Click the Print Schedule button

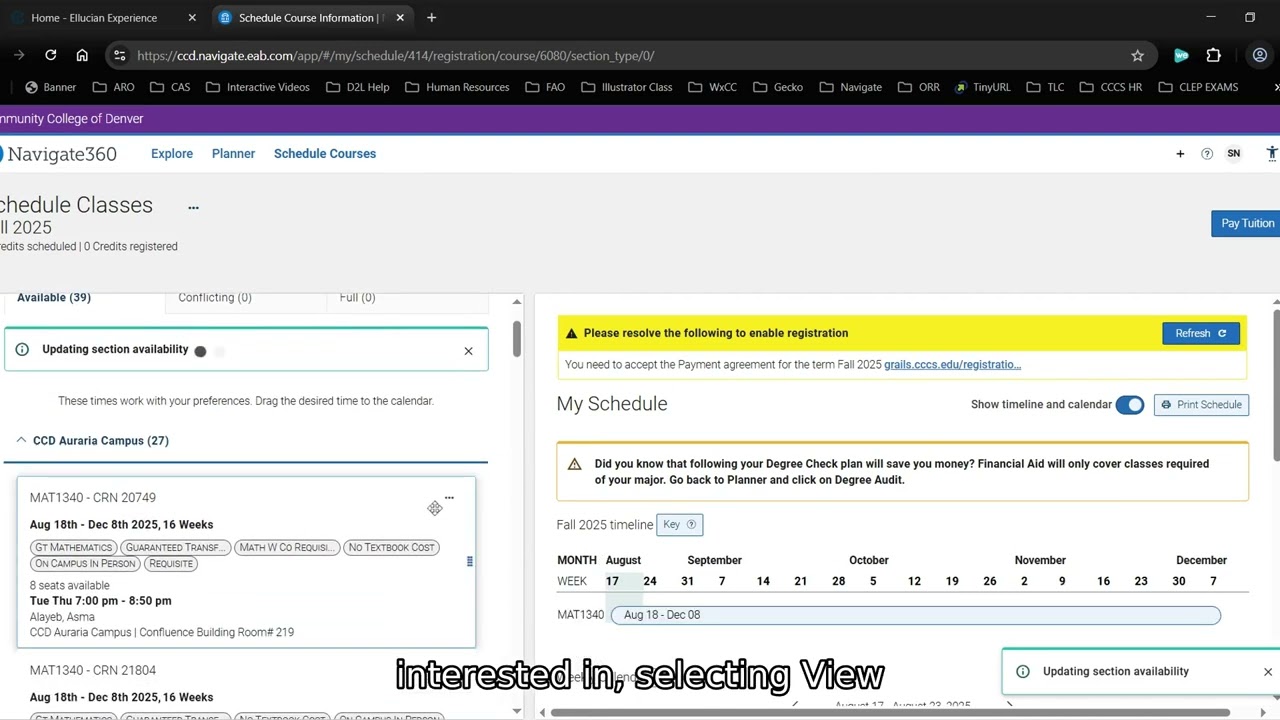tap(1201, 405)
